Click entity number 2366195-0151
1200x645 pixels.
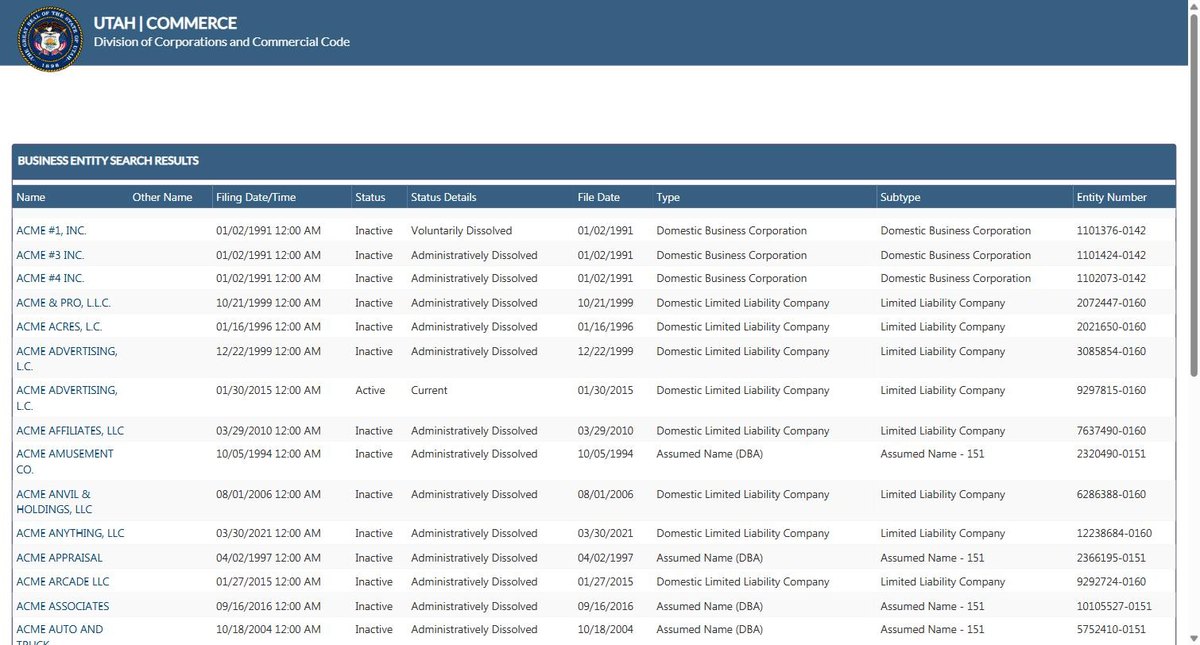pos(1111,558)
